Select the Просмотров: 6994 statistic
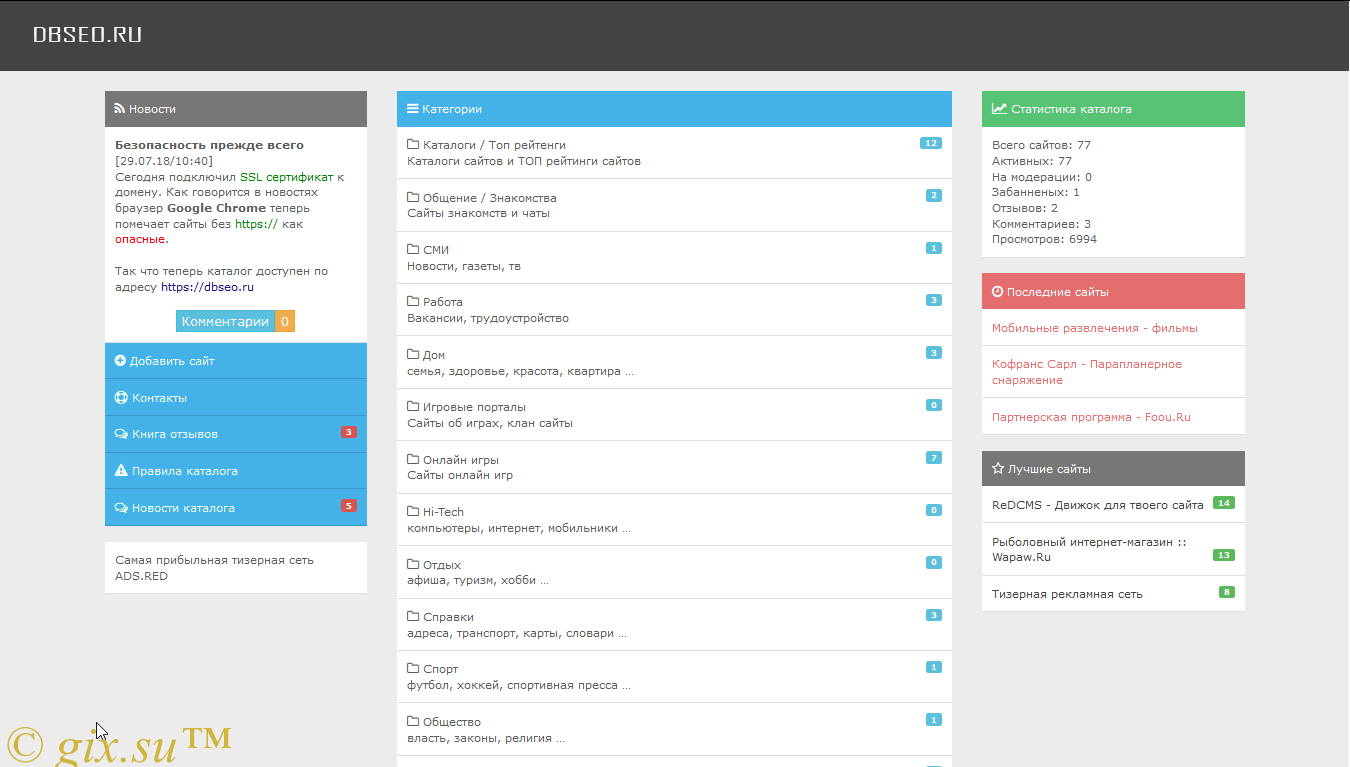Viewport: 1350px width, 767px height. click(1044, 239)
